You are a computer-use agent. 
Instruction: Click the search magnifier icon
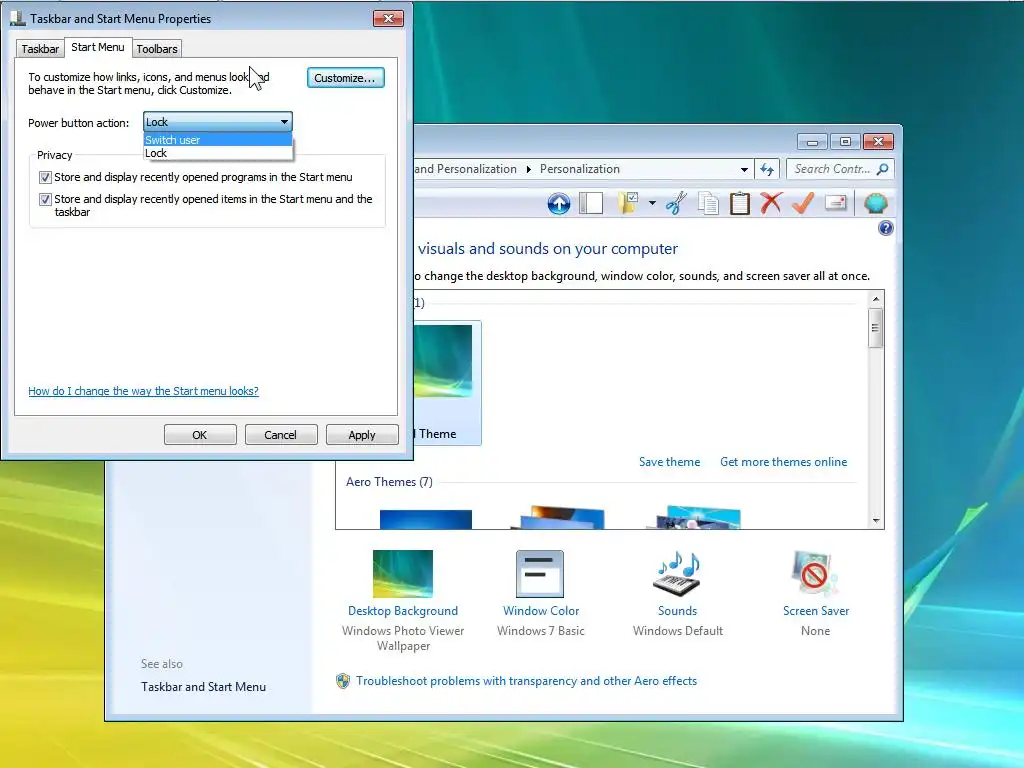click(x=882, y=169)
